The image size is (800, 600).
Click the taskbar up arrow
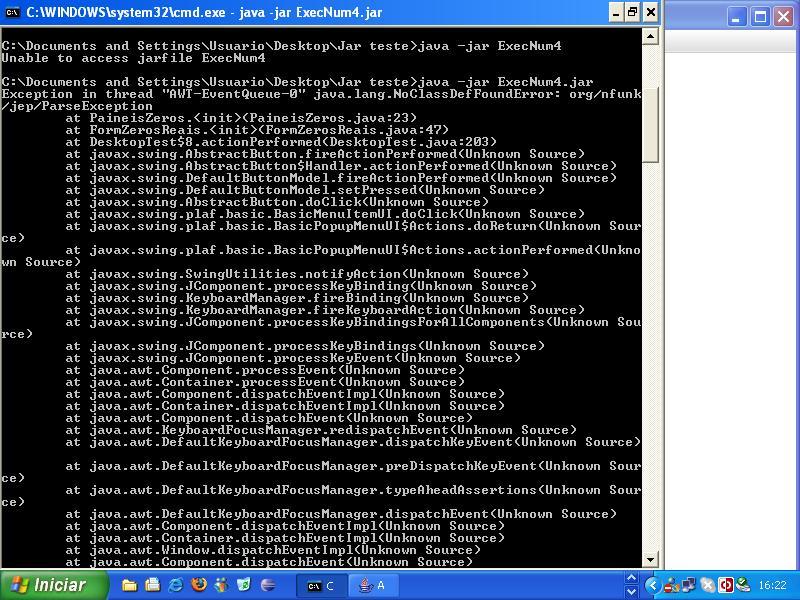tap(631, 578)
